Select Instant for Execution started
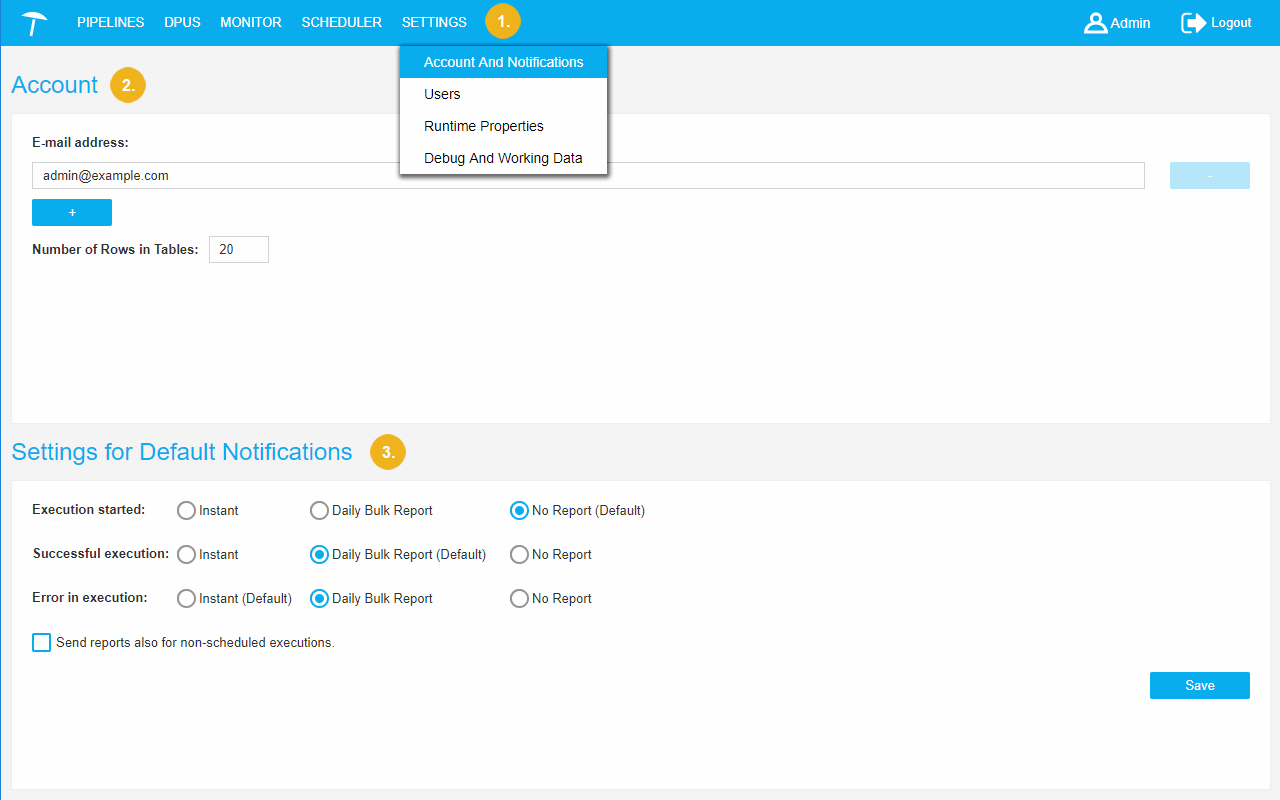The height and width of the screenshot is (800, 1280). tap(186, 511)
